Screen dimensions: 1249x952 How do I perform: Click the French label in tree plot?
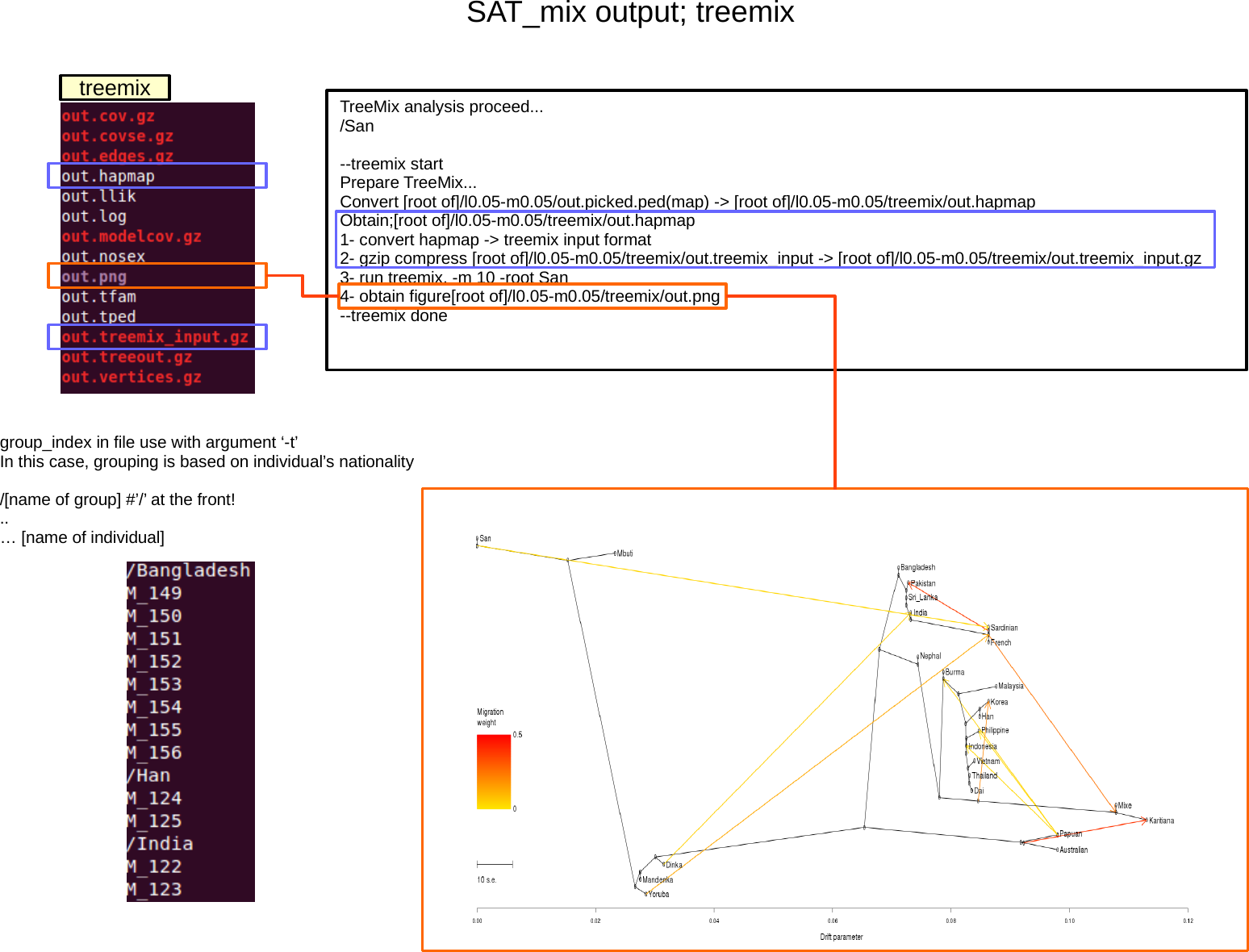1000,643
